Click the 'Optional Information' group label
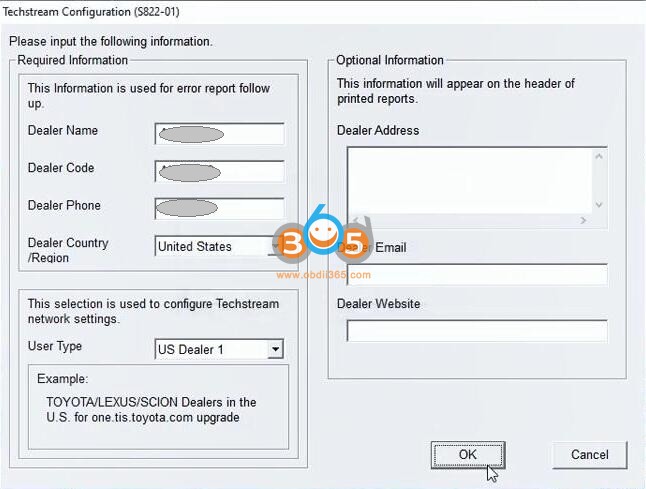 pyautogui.click(x=390, y=60)
